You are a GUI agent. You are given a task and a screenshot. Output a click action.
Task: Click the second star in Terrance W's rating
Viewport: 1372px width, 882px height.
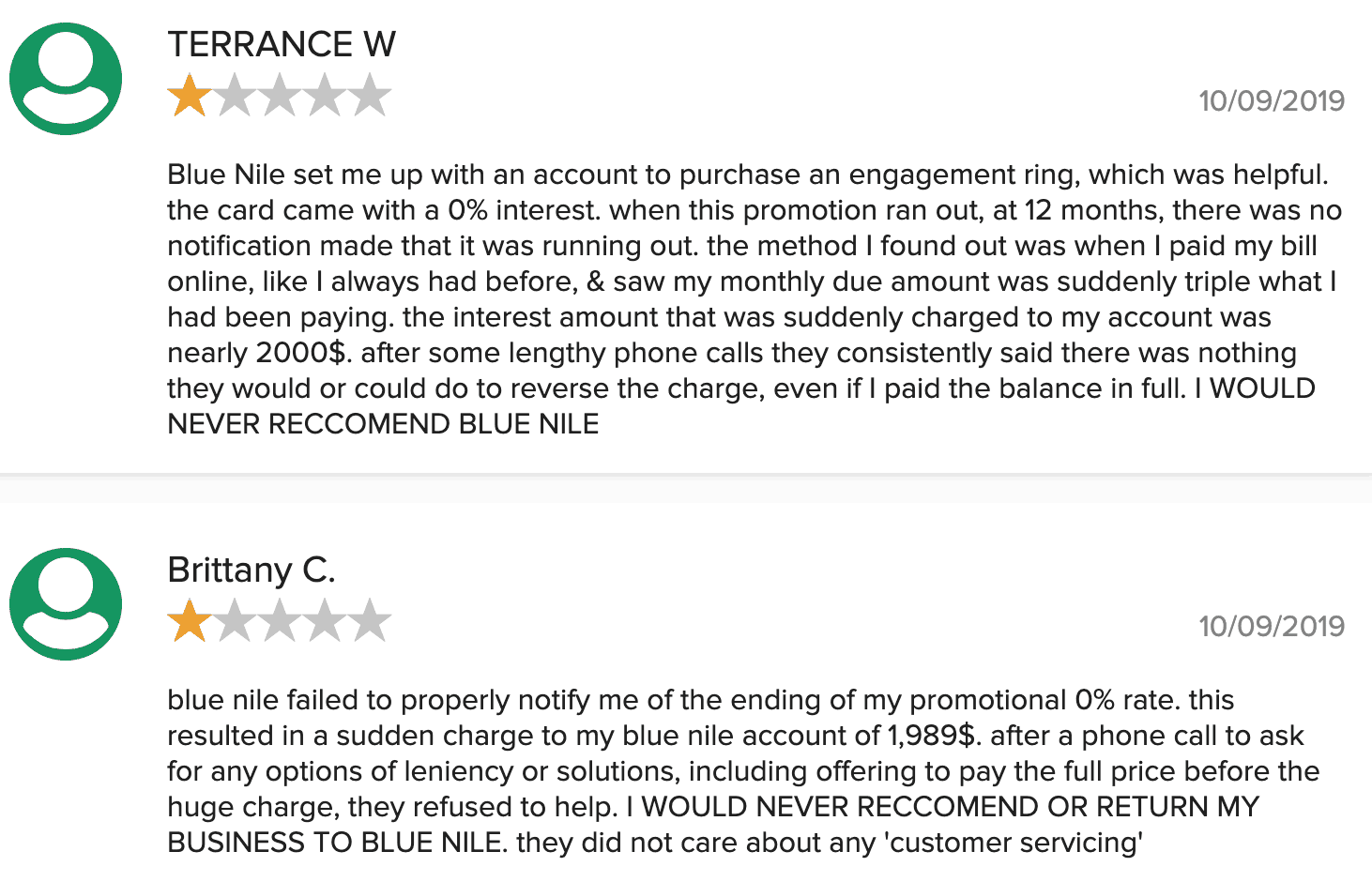(235, 96)
